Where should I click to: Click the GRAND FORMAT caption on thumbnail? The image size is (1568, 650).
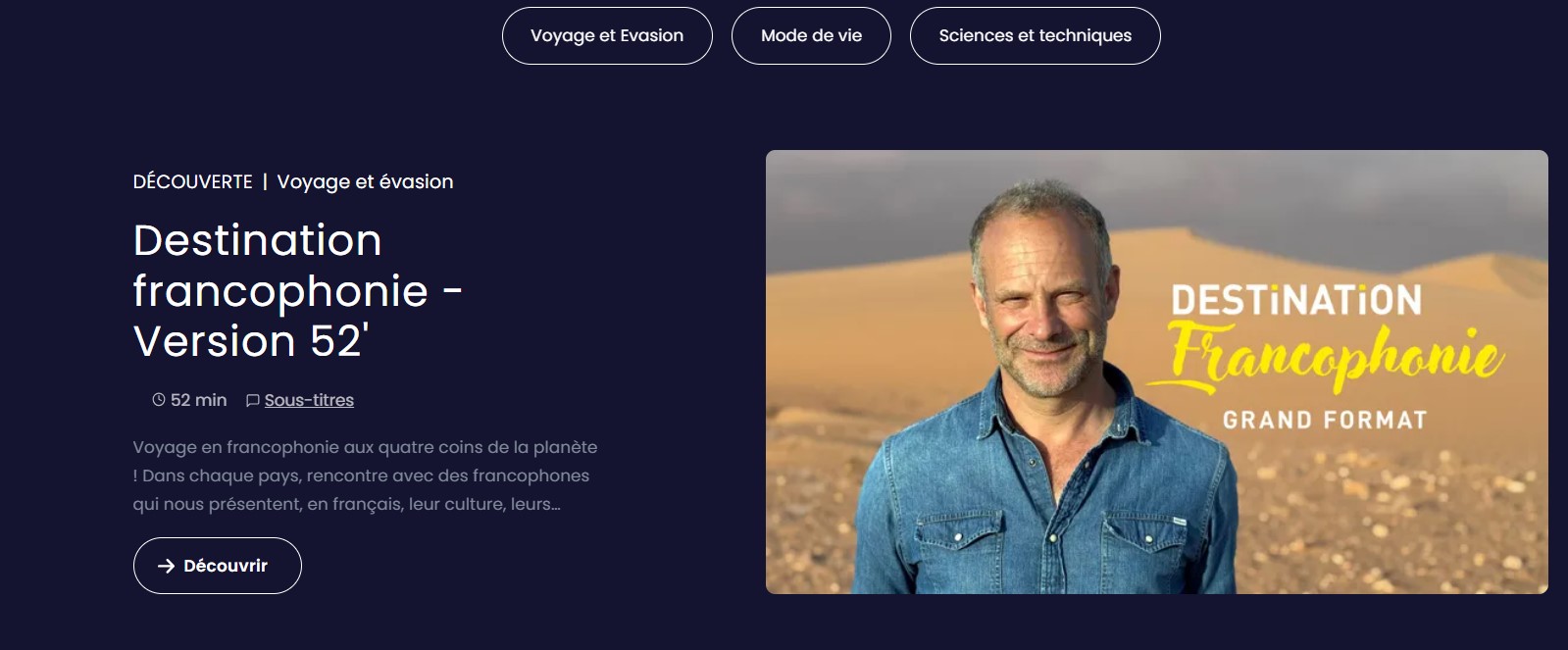tap(1324, 421)
